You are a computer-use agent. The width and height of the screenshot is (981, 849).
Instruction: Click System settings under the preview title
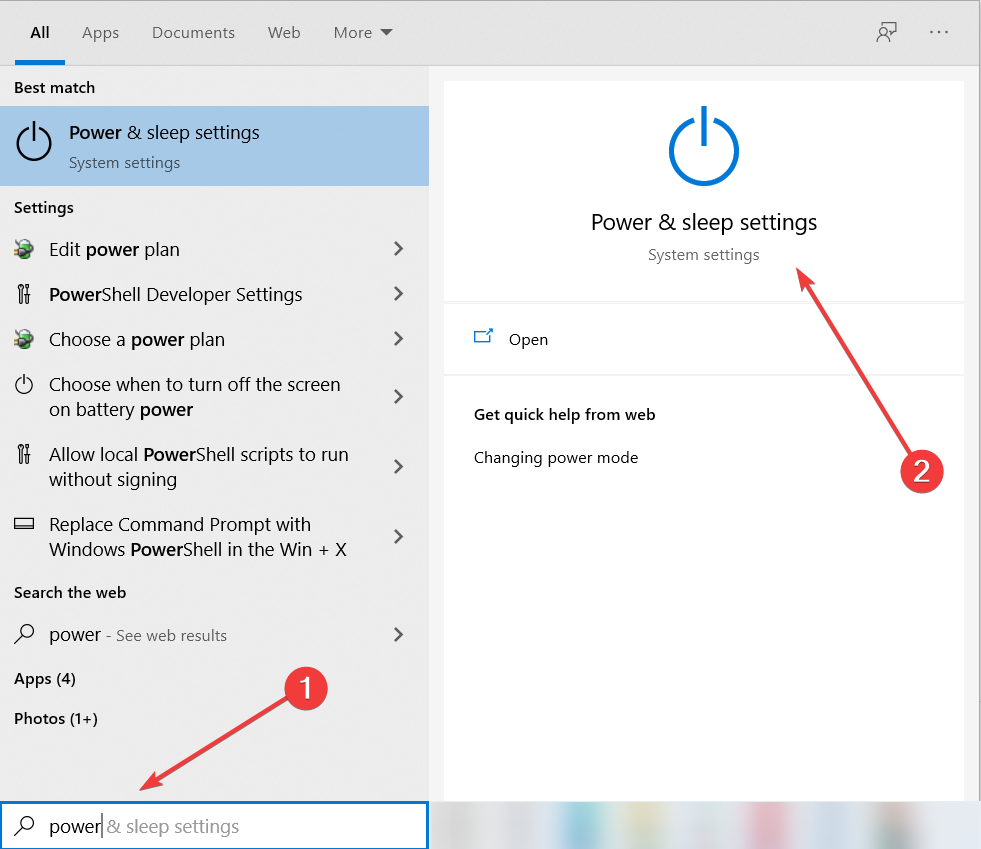[704, 255]
